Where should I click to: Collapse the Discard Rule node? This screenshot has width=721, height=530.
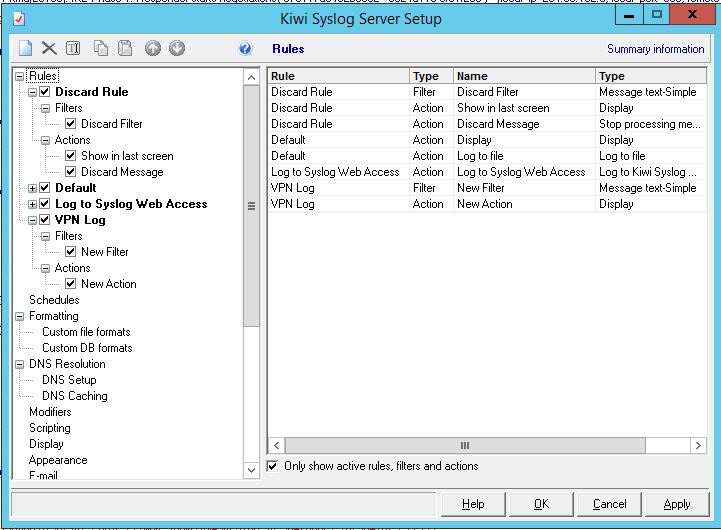[32, 92]
